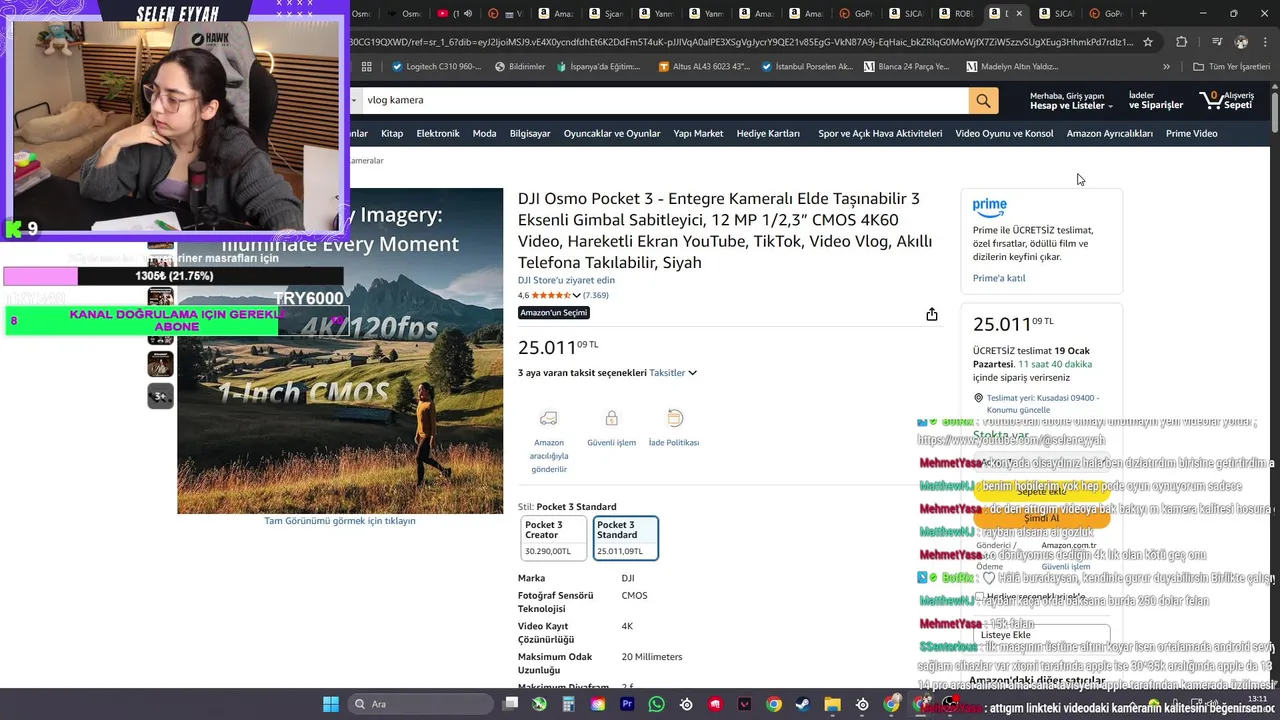Open the Hesap ve Listeler dropdown

[x=1071, y=101]
